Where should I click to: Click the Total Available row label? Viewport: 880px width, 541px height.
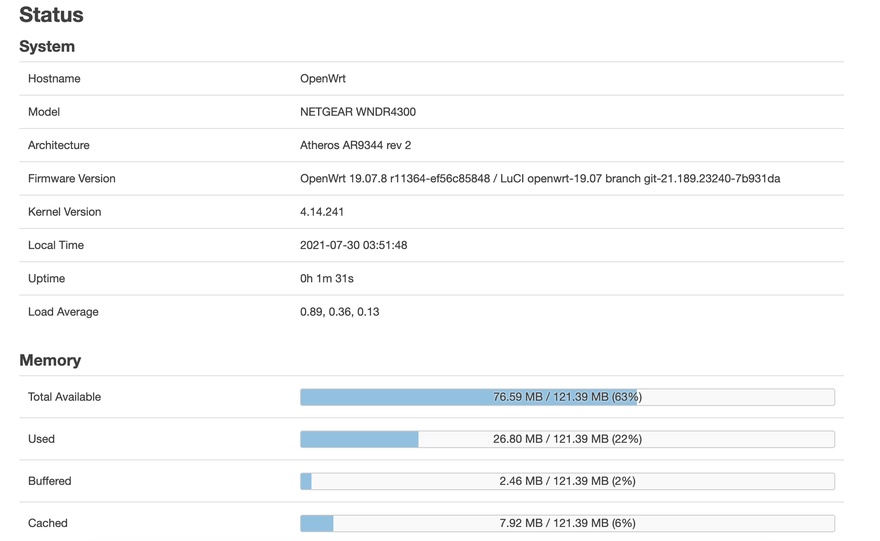pos(65,397)
